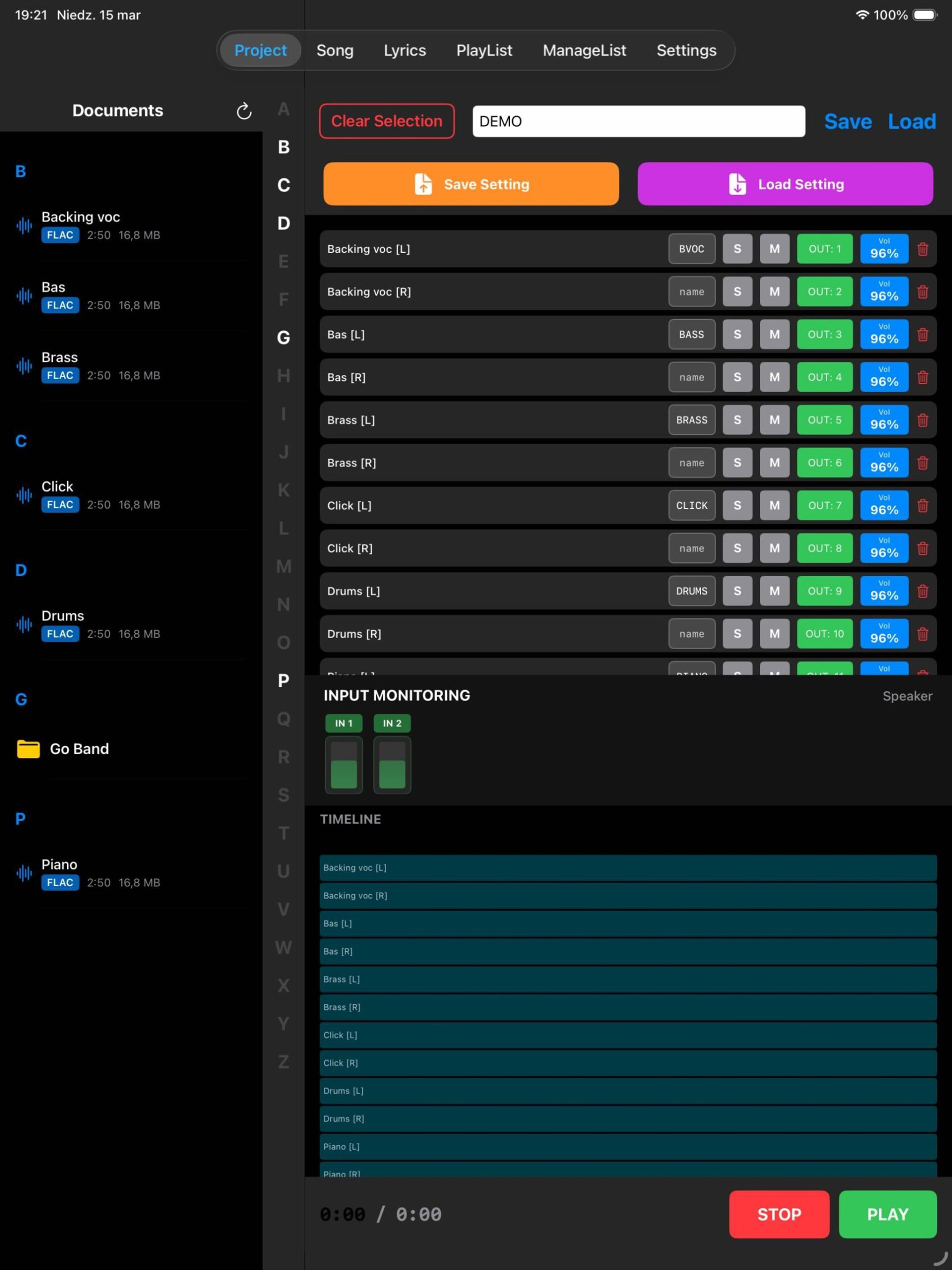Remove the Brass [R] track
Image resolution: width=952 pixels, height=1270 pixels.
coord(922,463)
